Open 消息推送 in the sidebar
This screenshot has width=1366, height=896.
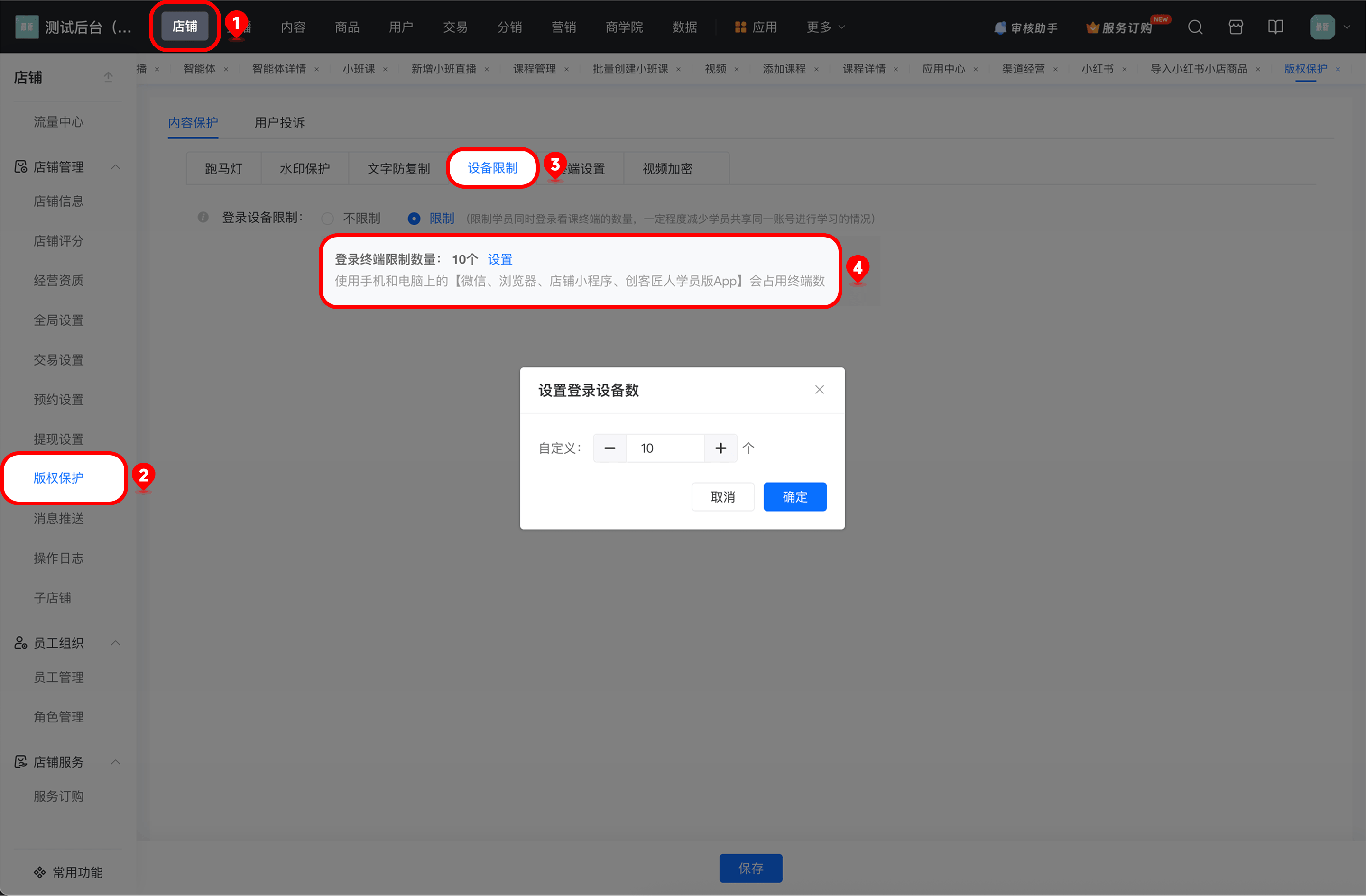58,519
